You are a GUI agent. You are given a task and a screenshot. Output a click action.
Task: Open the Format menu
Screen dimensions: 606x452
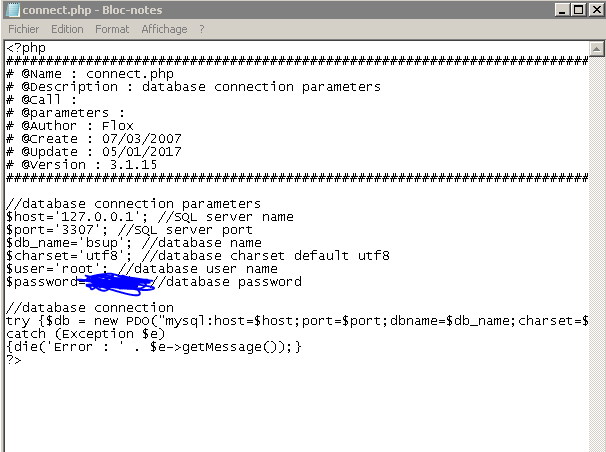pyautogui.click(x=112, y=29)
